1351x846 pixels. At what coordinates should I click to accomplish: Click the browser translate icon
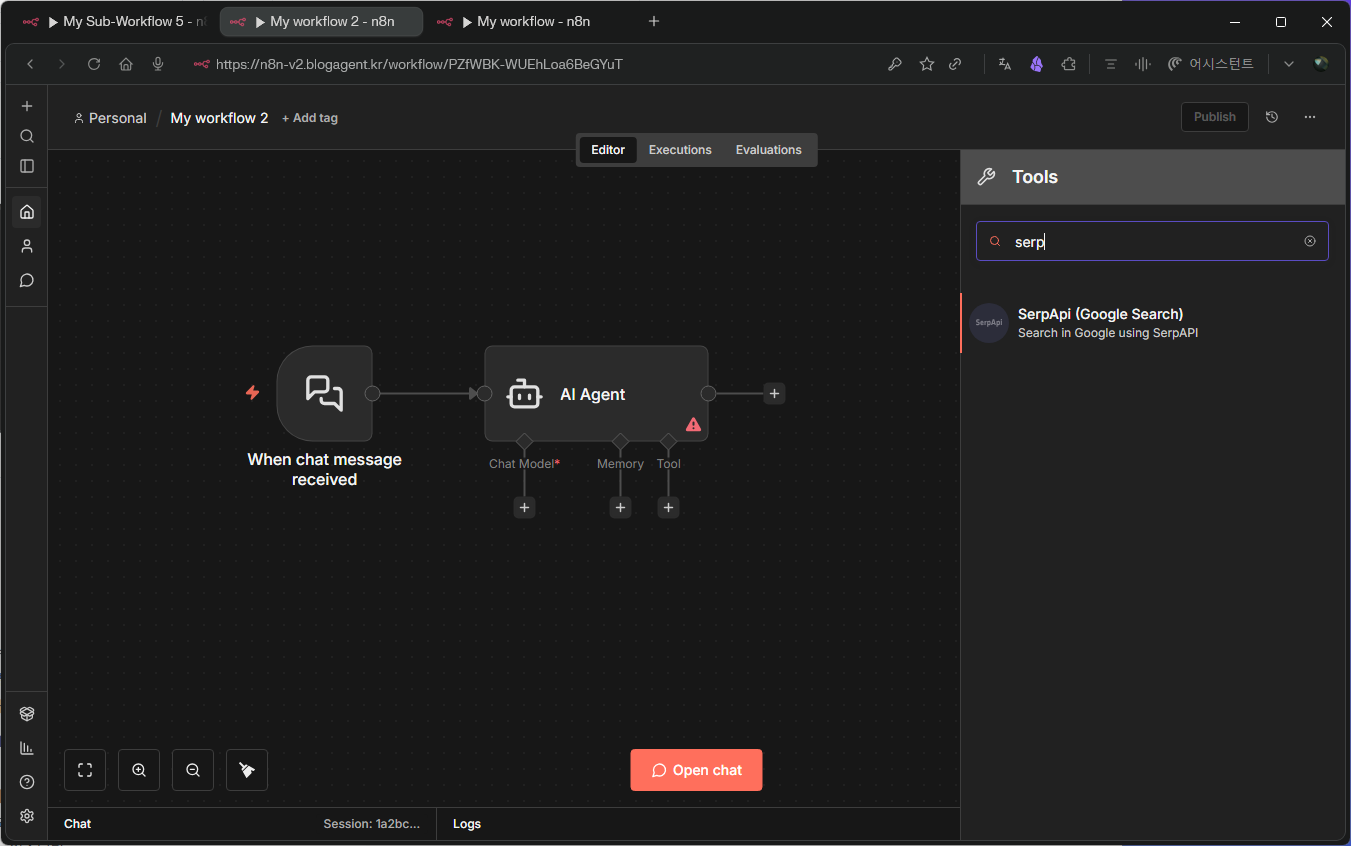1005,64
